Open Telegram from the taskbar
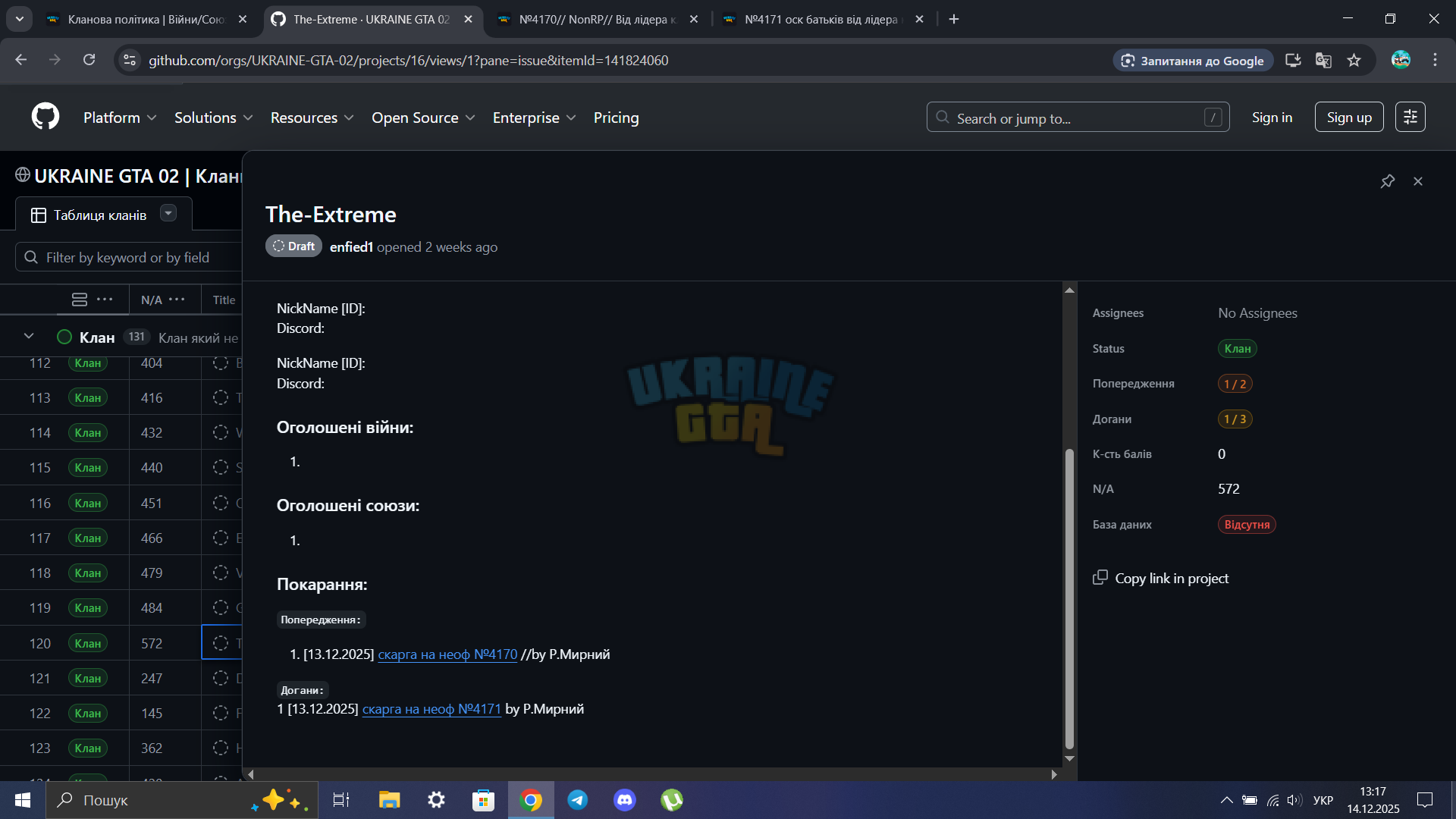 coord(578,800)
